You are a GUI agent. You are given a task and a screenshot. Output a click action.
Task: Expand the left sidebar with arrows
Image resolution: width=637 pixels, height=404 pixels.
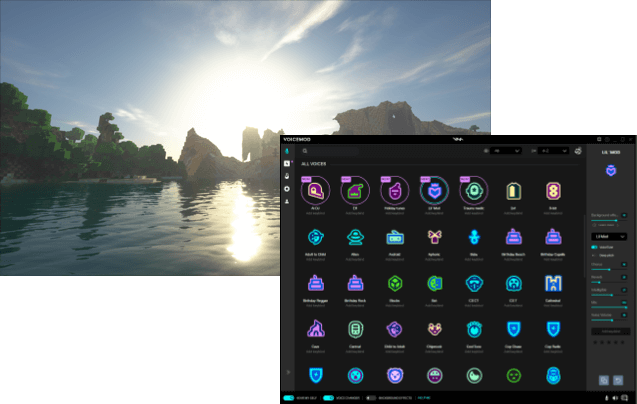288,372
